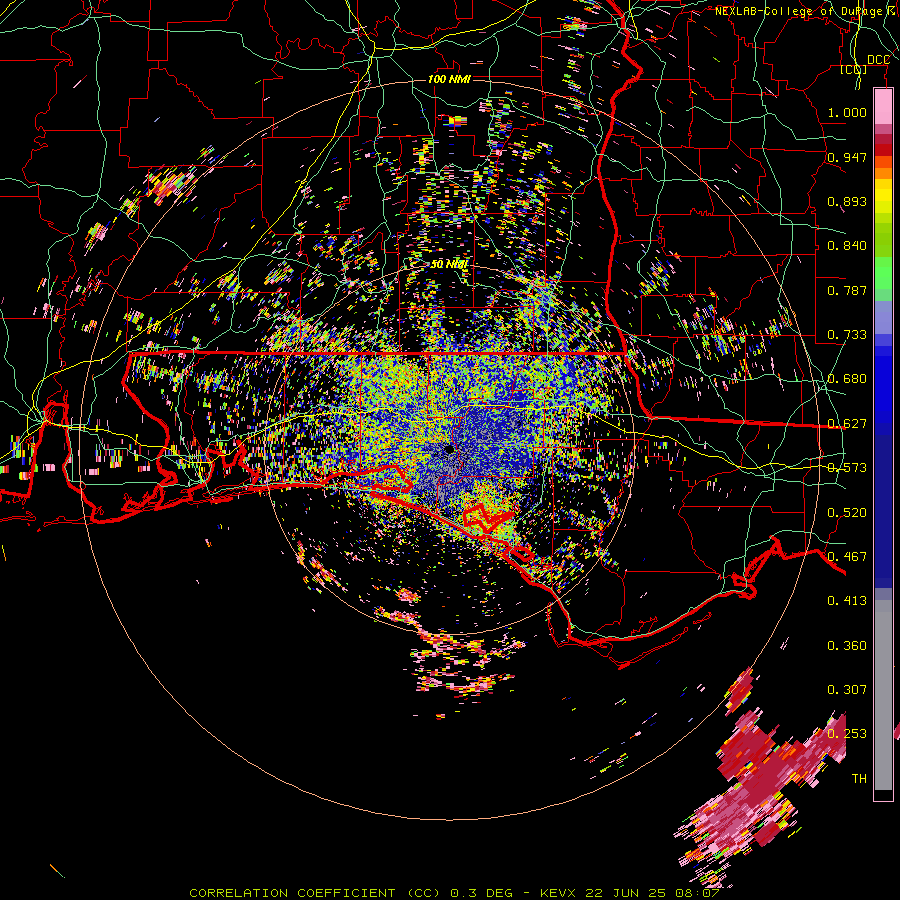Select the 1.000 value on the legend

tap(847, 112)
